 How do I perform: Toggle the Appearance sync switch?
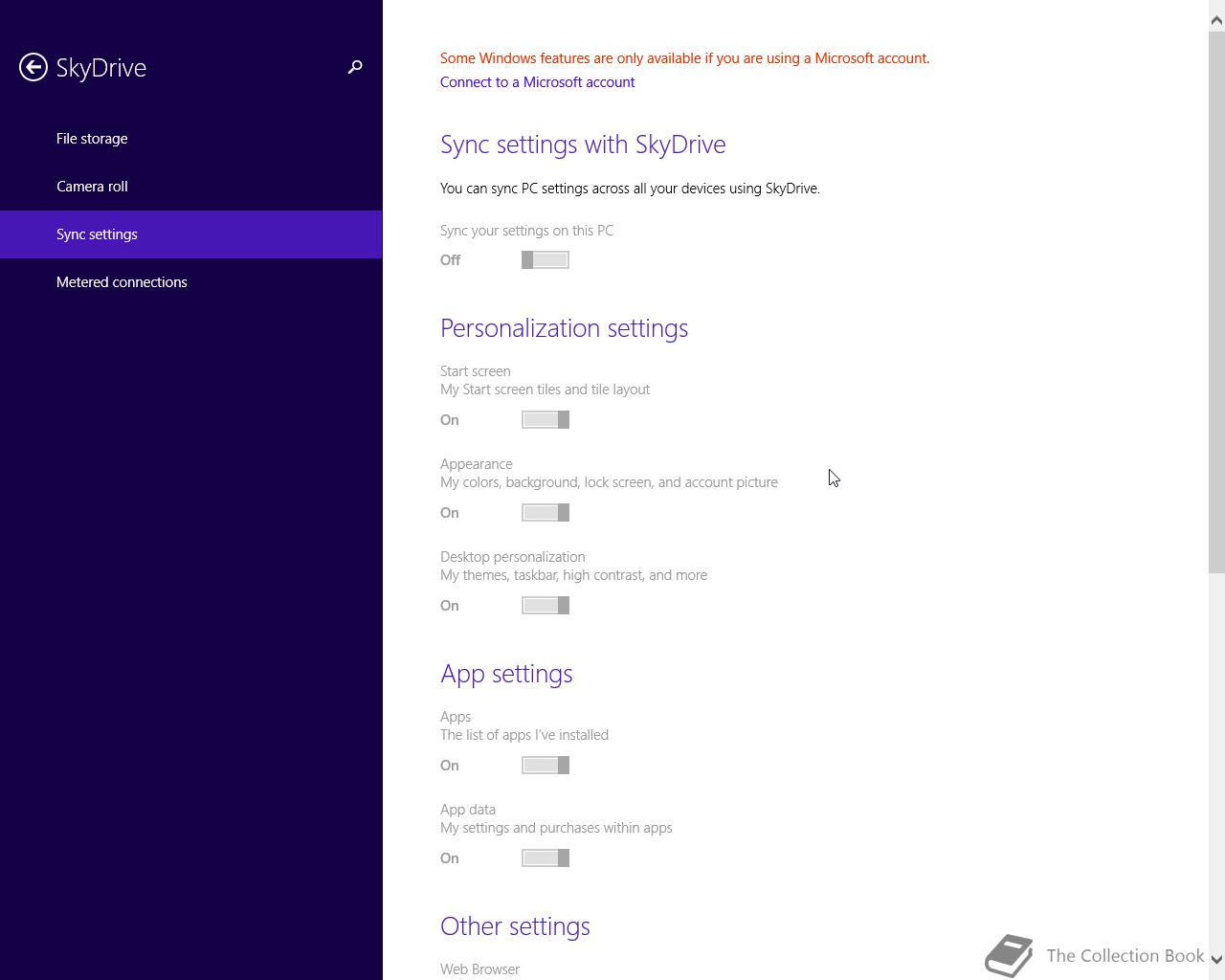coord(546,513)
